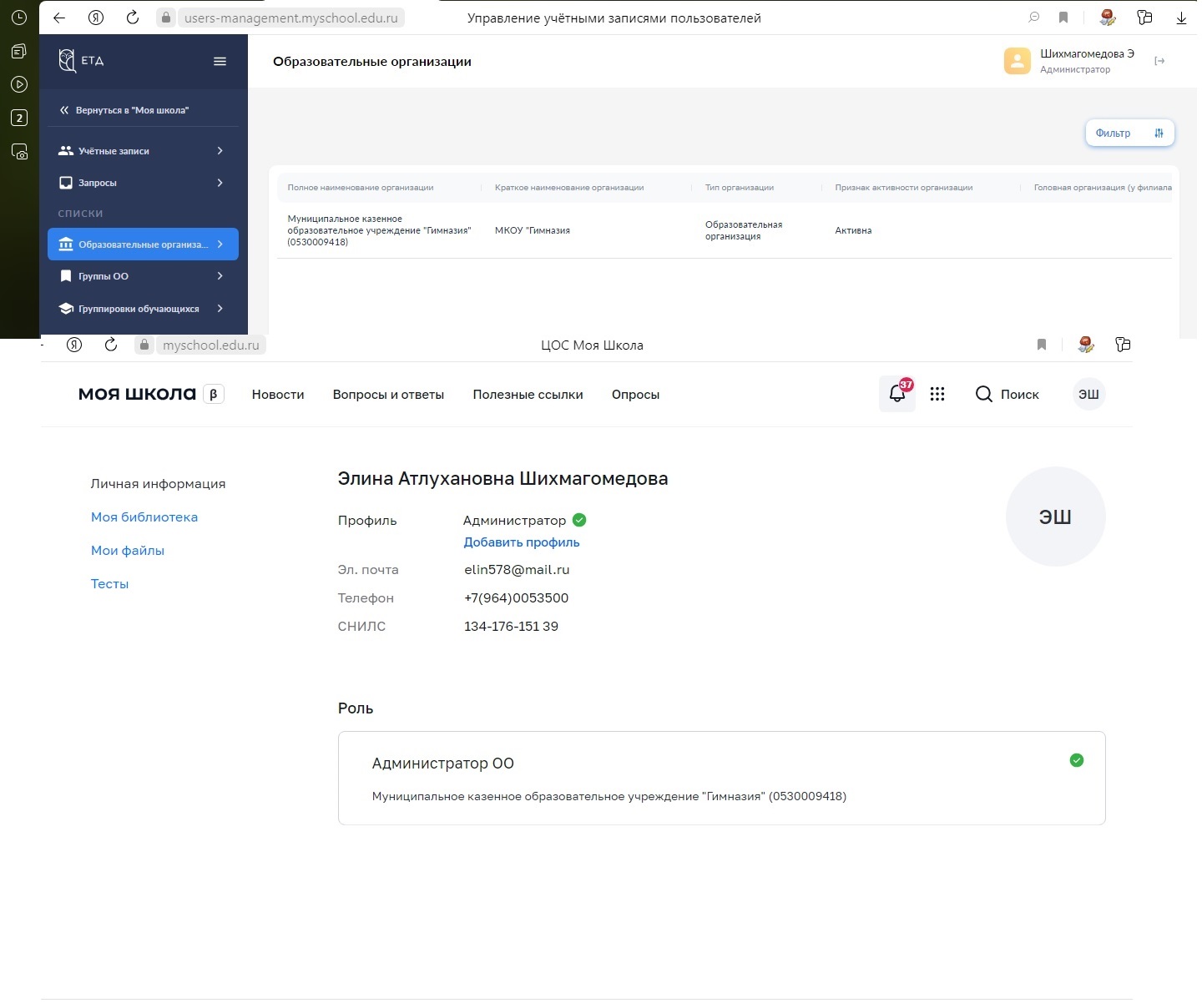Screen dimensions: 1202x1008
Task: Open Вопросы и ответы tab
Action: pyautogui.click(x=388, y=395)
